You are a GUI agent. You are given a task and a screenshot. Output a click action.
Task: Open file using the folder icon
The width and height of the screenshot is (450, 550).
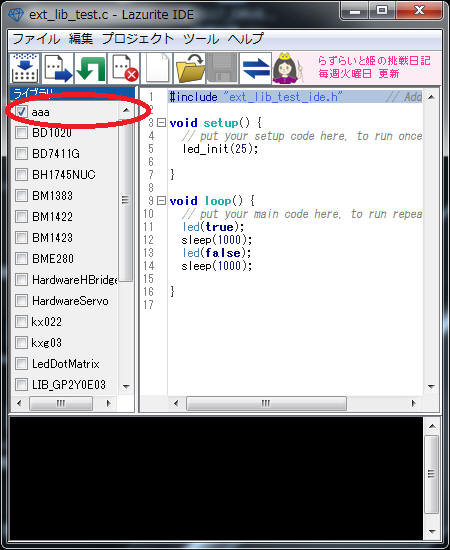pyautogui.click(x=190, y=68)
